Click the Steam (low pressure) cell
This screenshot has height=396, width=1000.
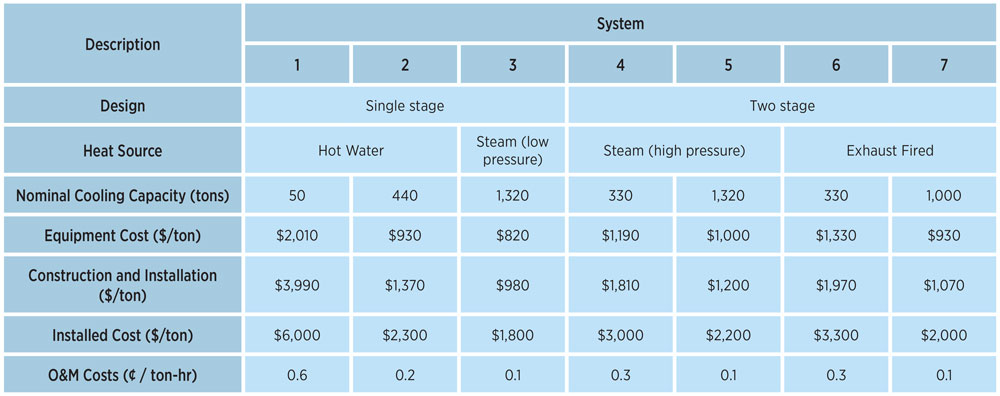click(x=513, y=150)
